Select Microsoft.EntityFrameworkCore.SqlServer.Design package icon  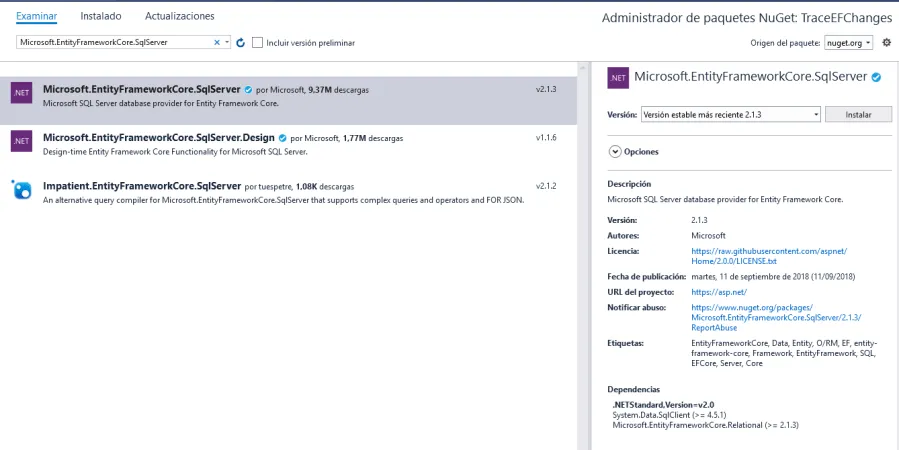pyautogui.click(x=21, y=141)
